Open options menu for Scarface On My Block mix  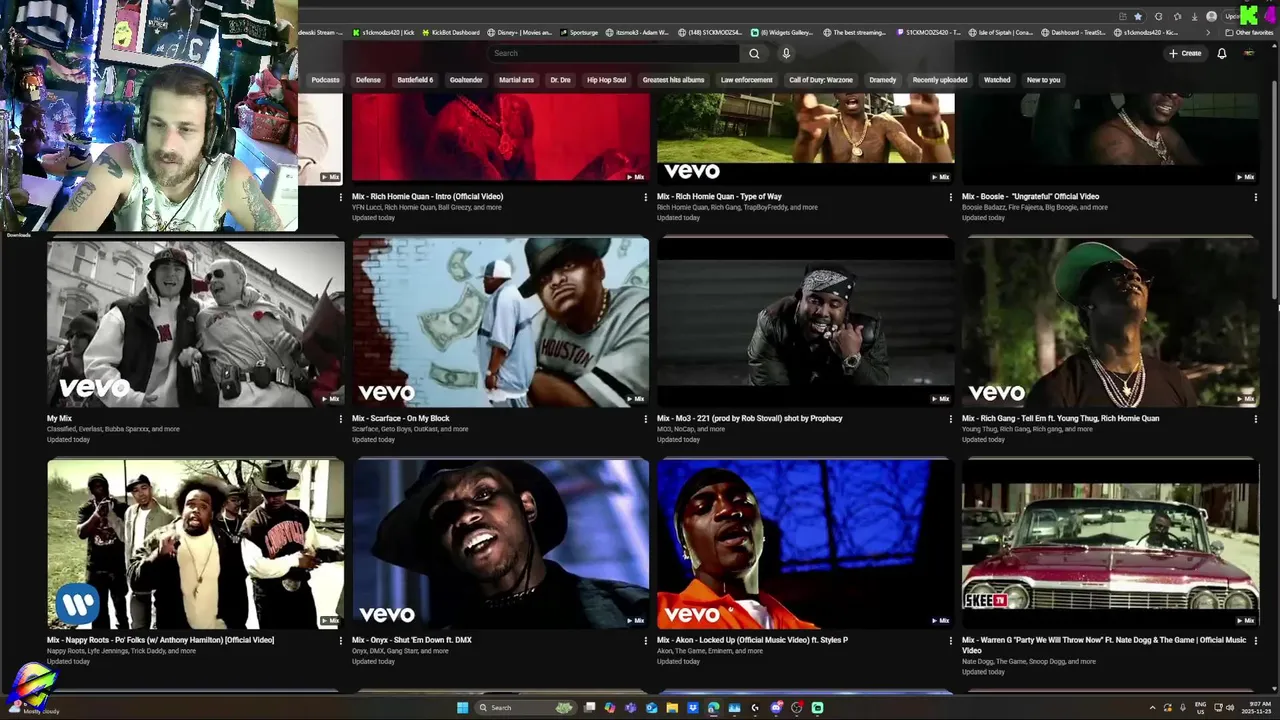[645, 419]
